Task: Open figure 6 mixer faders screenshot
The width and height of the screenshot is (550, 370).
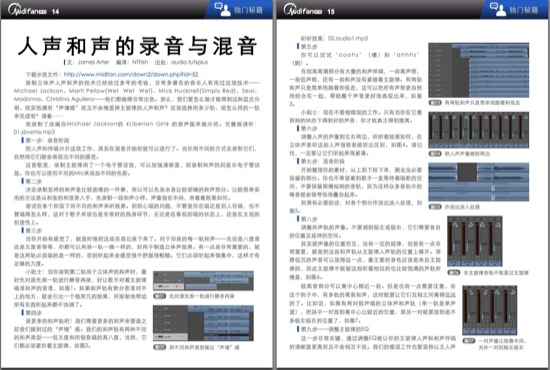Action: click(x=475, y=241)
